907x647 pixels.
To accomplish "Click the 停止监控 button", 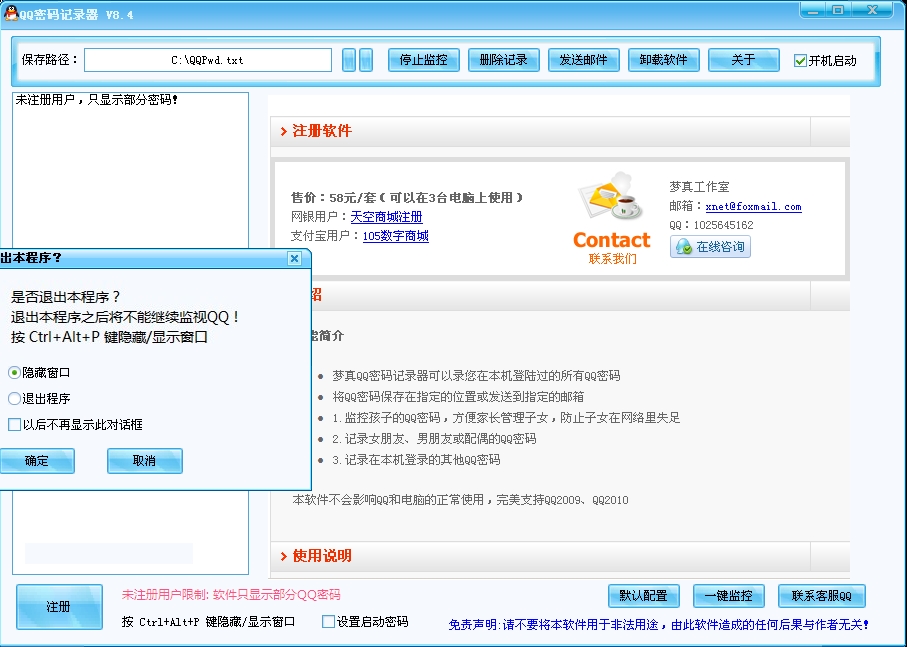I will click(423, 60).
